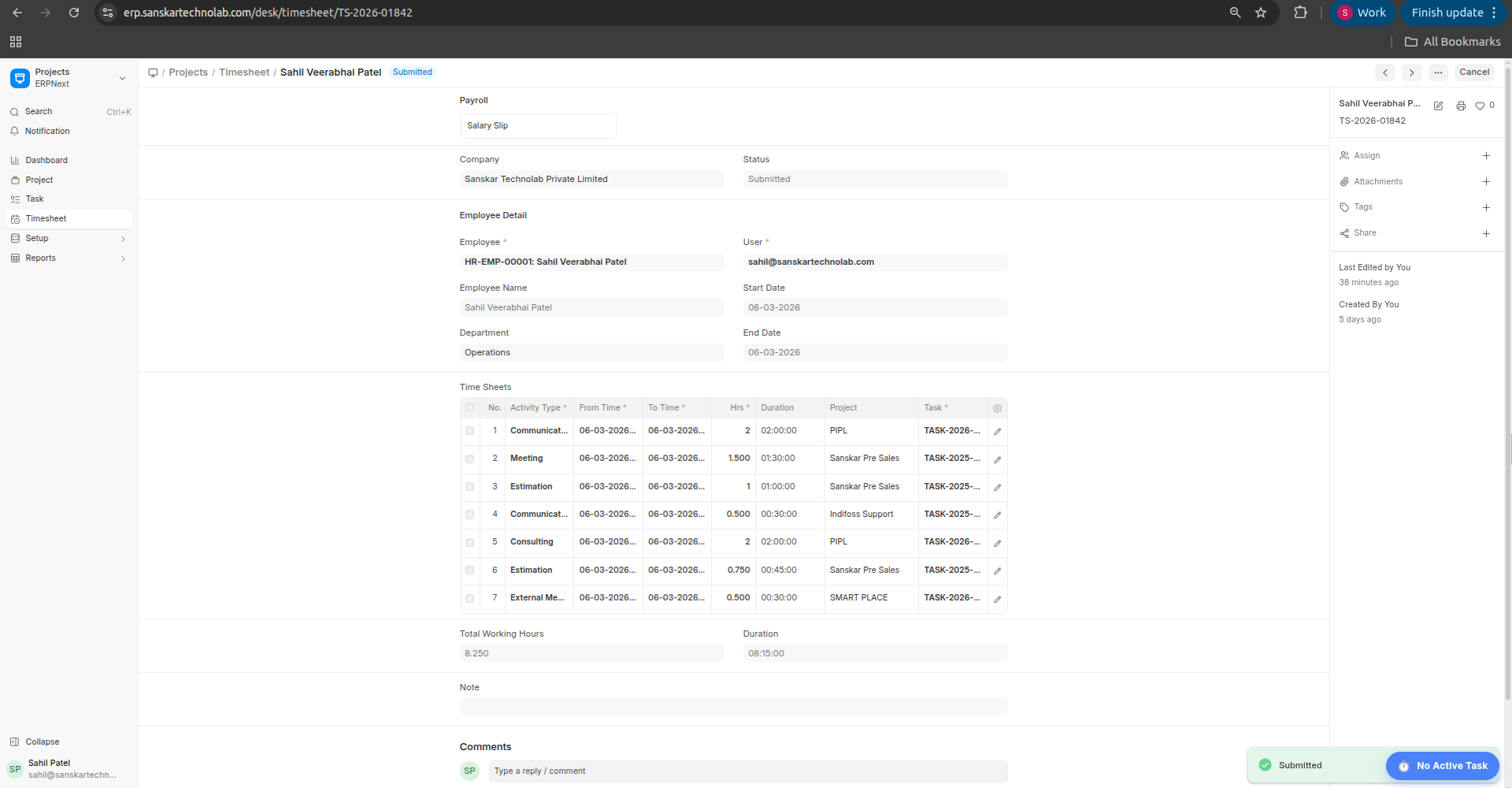1512x788 pixels.
Task: Click the Cancel button
Action: (x=1473, y=72)
